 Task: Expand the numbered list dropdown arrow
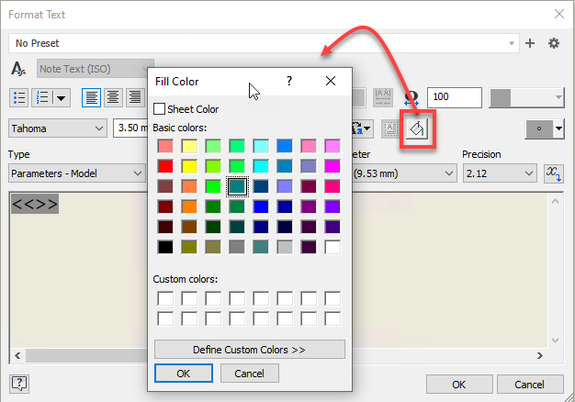coord(61,98)
